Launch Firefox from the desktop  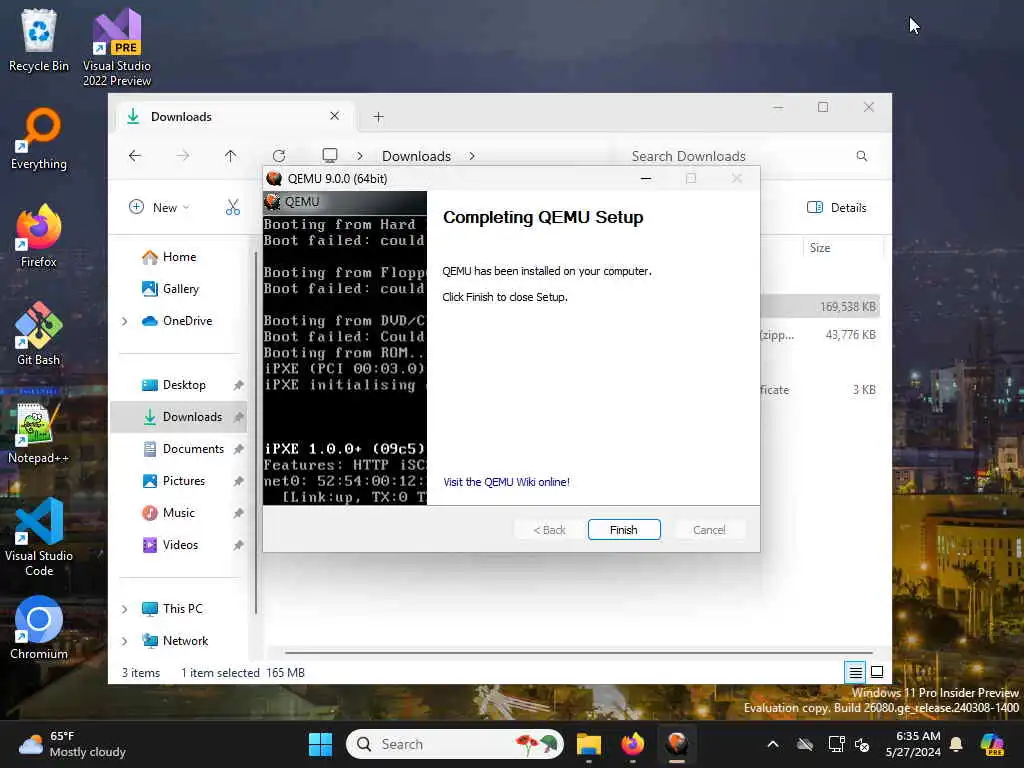(x=39, y=236)
